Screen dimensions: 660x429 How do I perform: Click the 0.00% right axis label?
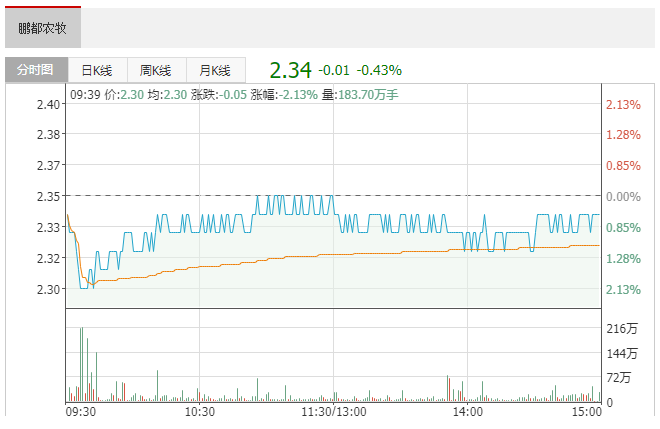coord(623,196)
